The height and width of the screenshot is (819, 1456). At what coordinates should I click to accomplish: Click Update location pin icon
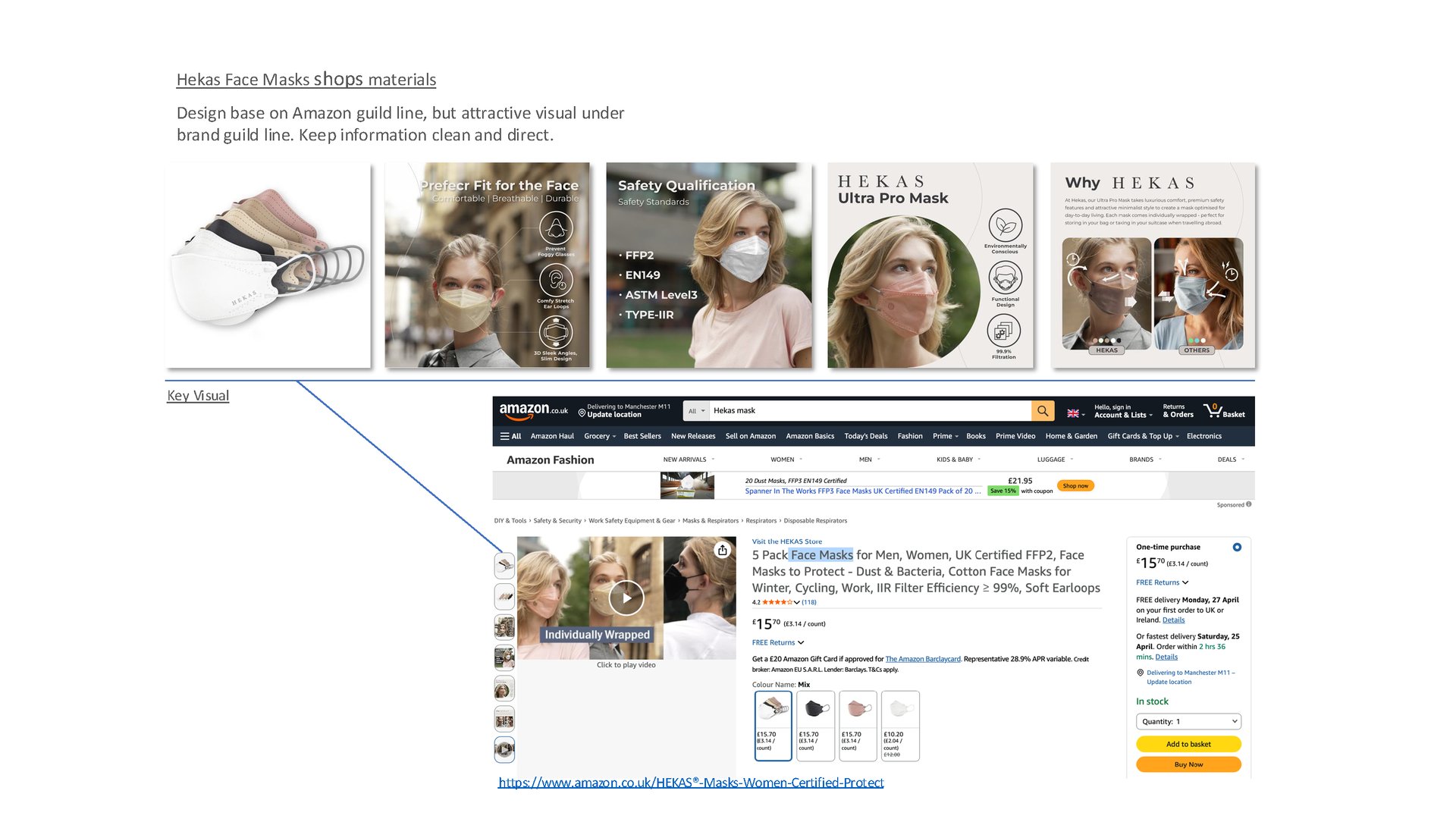[582, 413]
